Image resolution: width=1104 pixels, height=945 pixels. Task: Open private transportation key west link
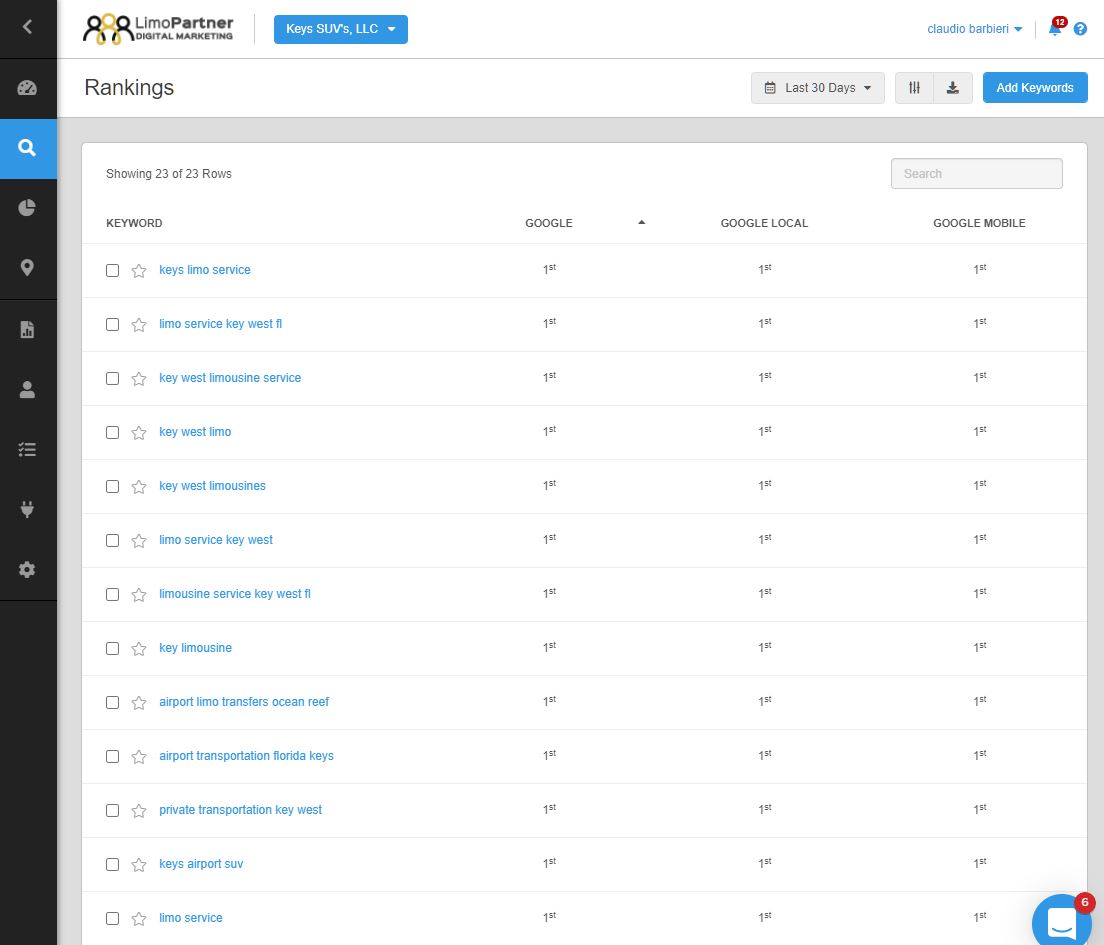click(240, 810)
